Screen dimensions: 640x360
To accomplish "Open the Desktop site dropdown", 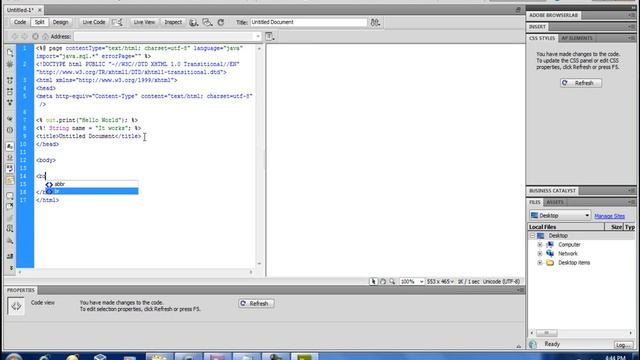I will tap(560, 216).
